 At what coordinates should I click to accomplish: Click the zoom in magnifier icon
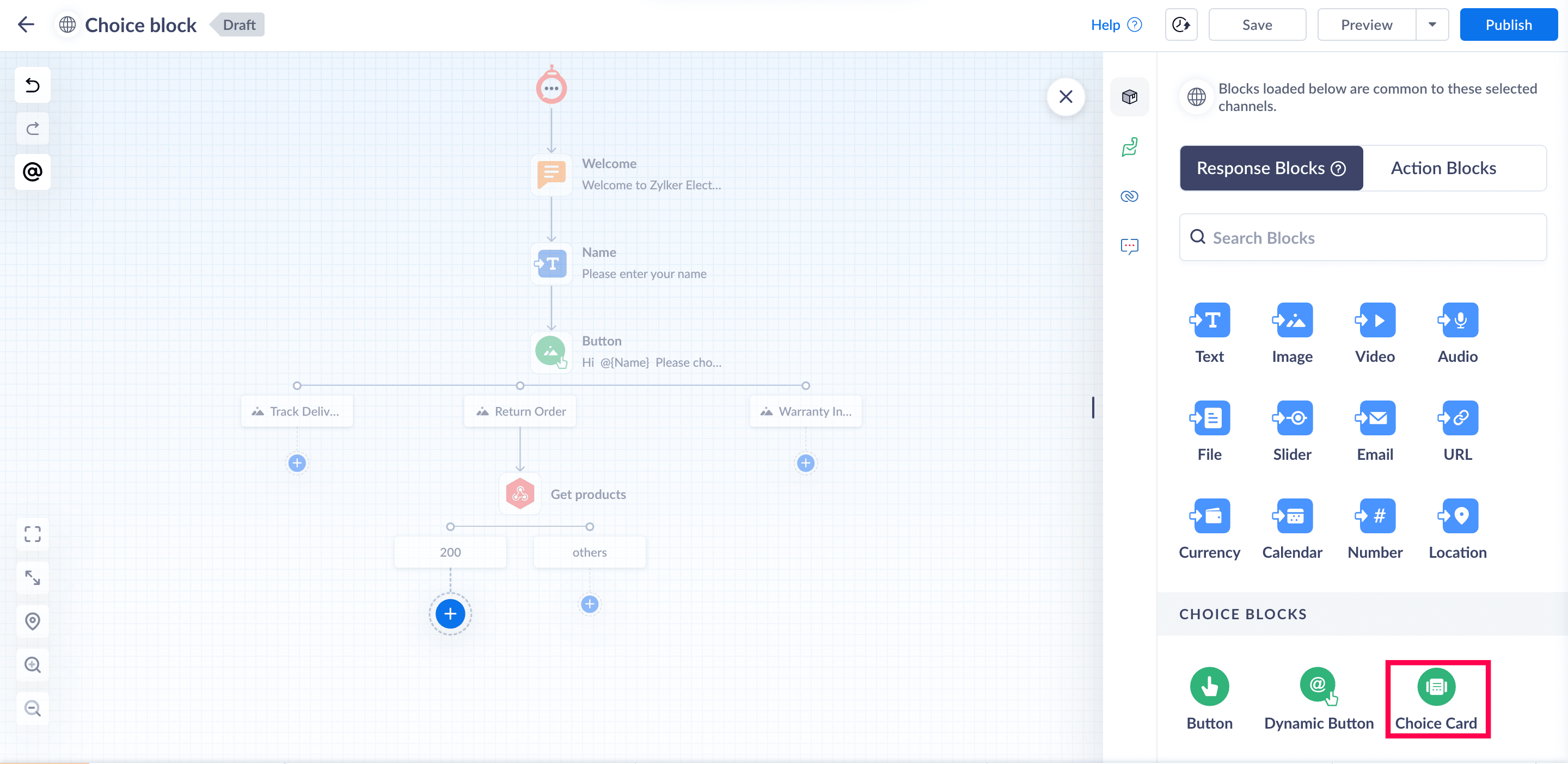[x=32, y=665]
